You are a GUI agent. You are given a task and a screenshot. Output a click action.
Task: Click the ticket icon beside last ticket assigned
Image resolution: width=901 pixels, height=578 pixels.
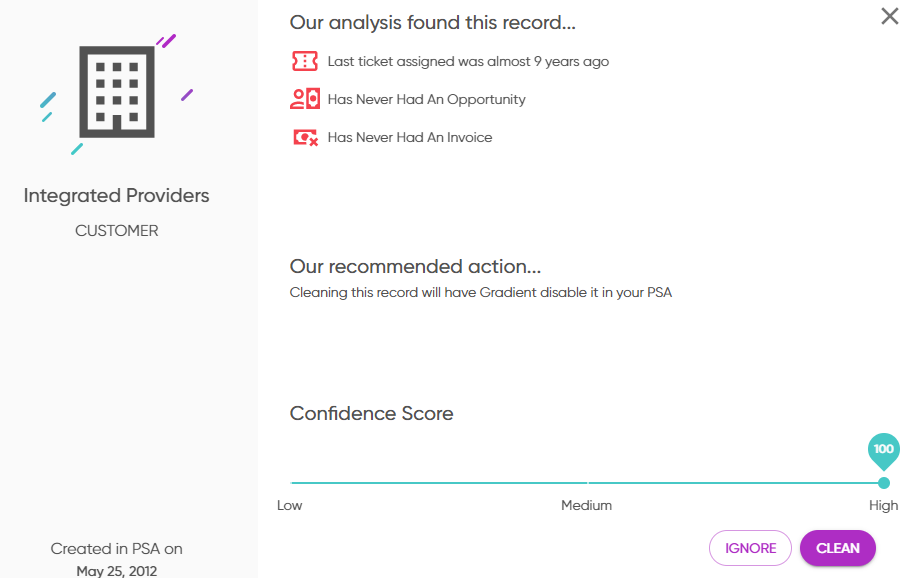point(305,61)
